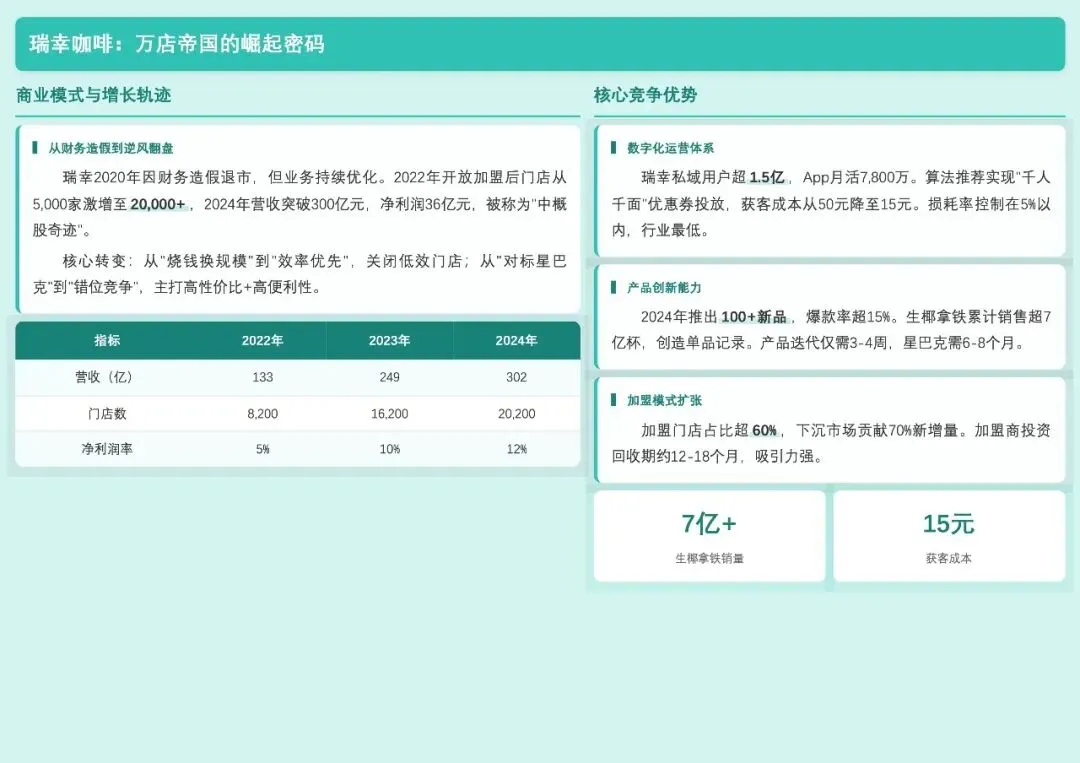Screen dimensions: 1080x763
Task: Click the paragraph starting 瑞幸2020年因财务造假退市
Action: click(x=300, y=204)
